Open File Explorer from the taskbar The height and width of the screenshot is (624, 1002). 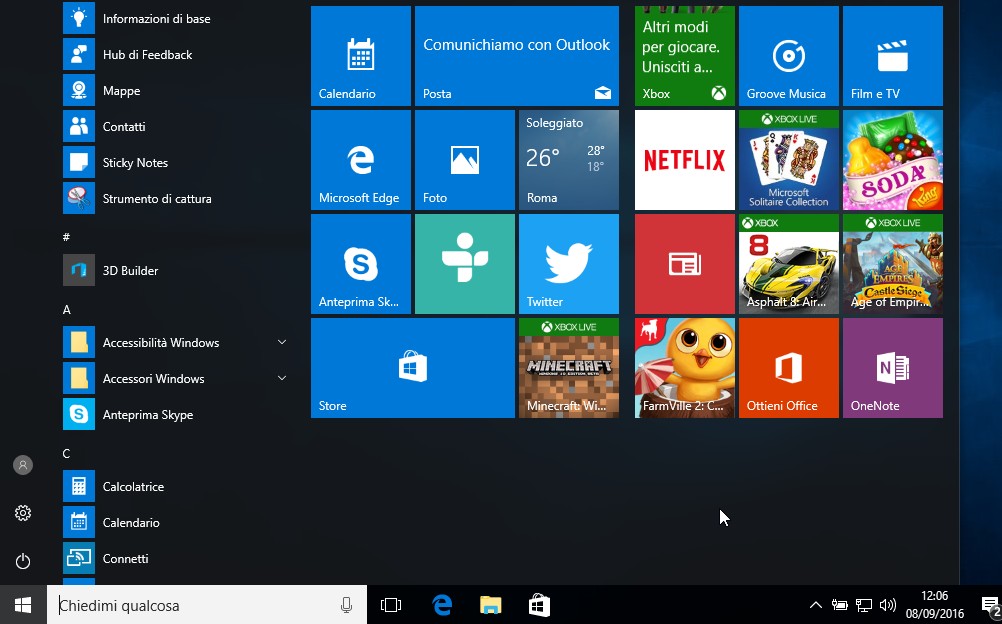pyautogui.click(x=491, y=605)
